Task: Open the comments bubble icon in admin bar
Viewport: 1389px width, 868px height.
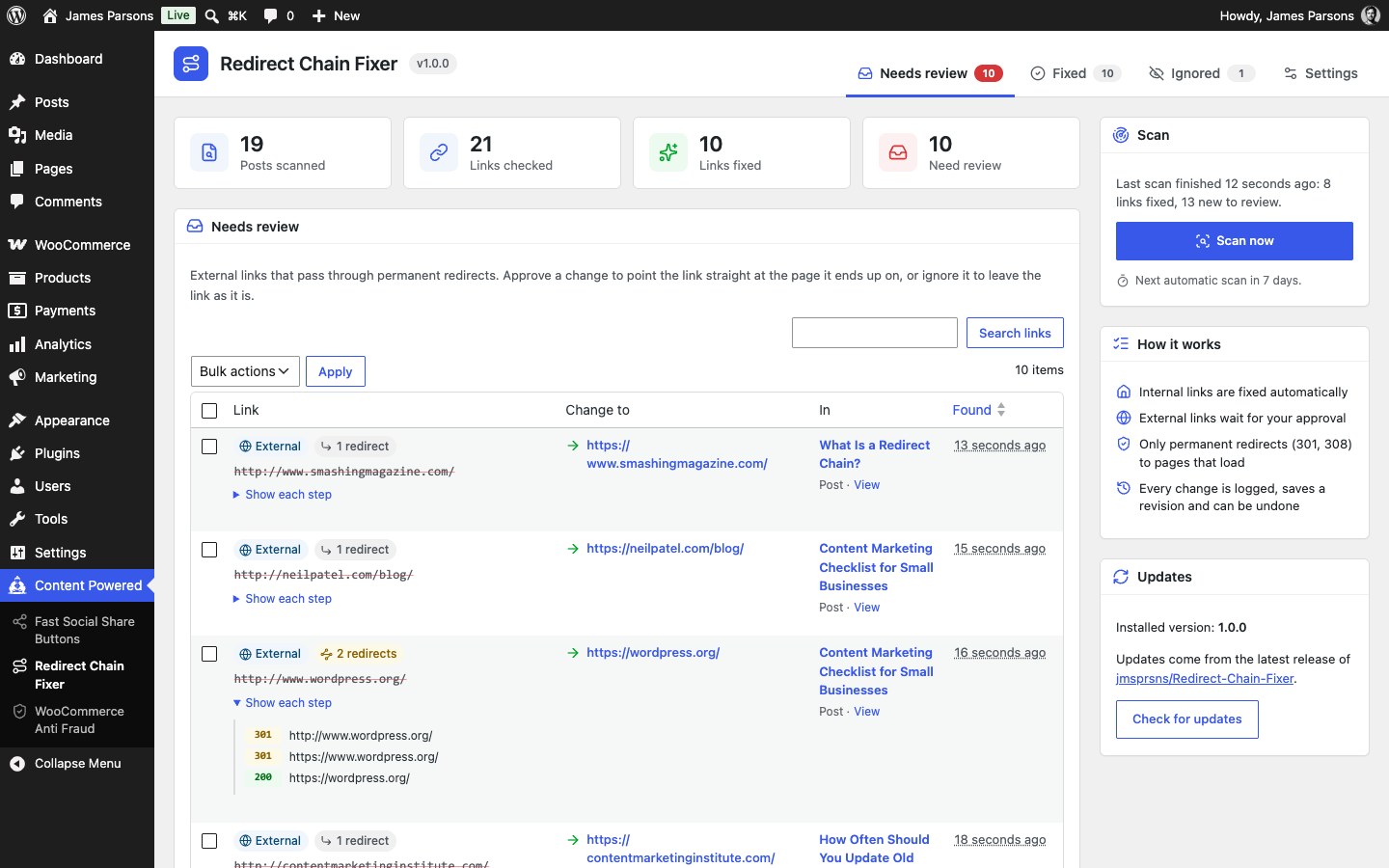Action: click(270, 15)
